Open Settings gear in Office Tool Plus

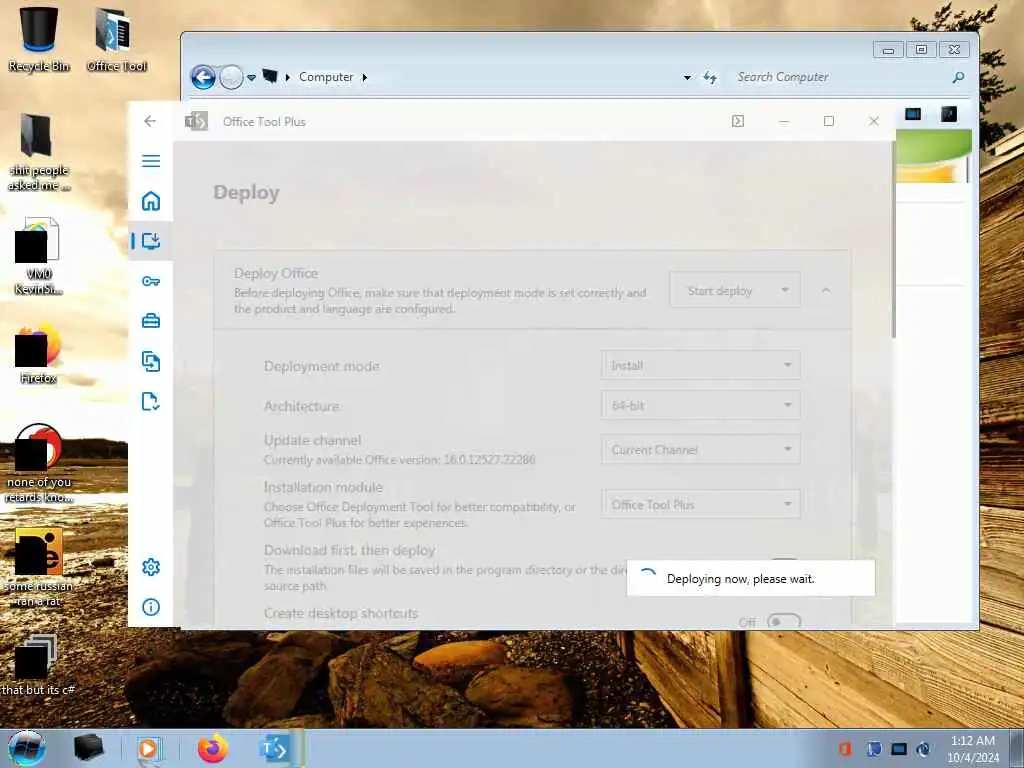tap(151, 567)
